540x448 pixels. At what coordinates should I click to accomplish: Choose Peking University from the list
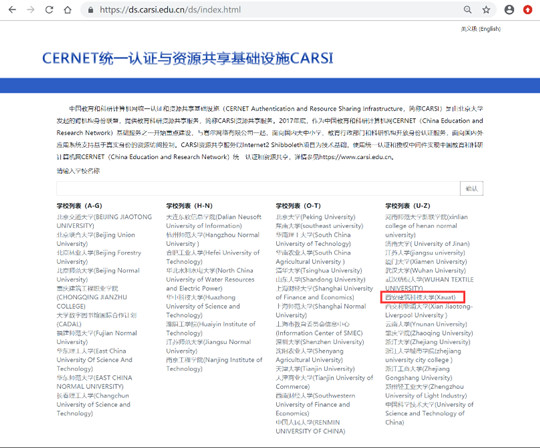[315, 217]
